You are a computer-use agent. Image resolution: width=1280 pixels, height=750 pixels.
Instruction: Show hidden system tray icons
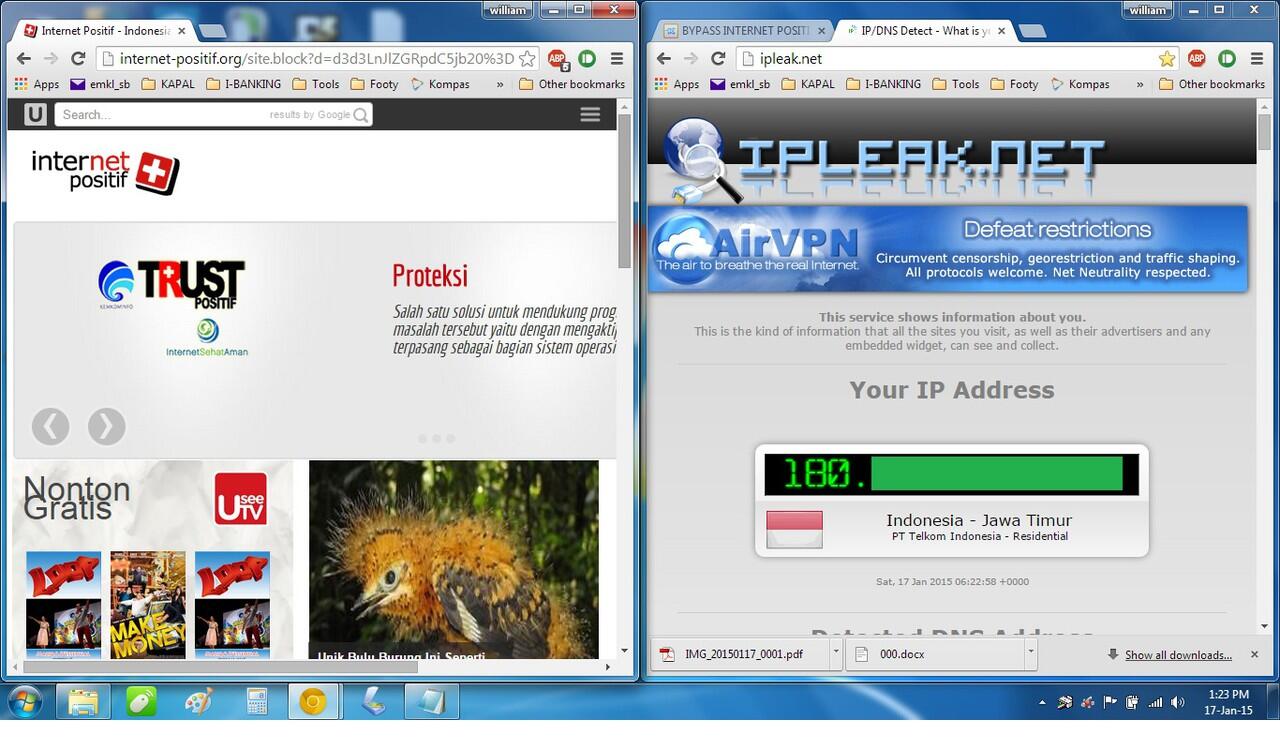click(1043, 703)
